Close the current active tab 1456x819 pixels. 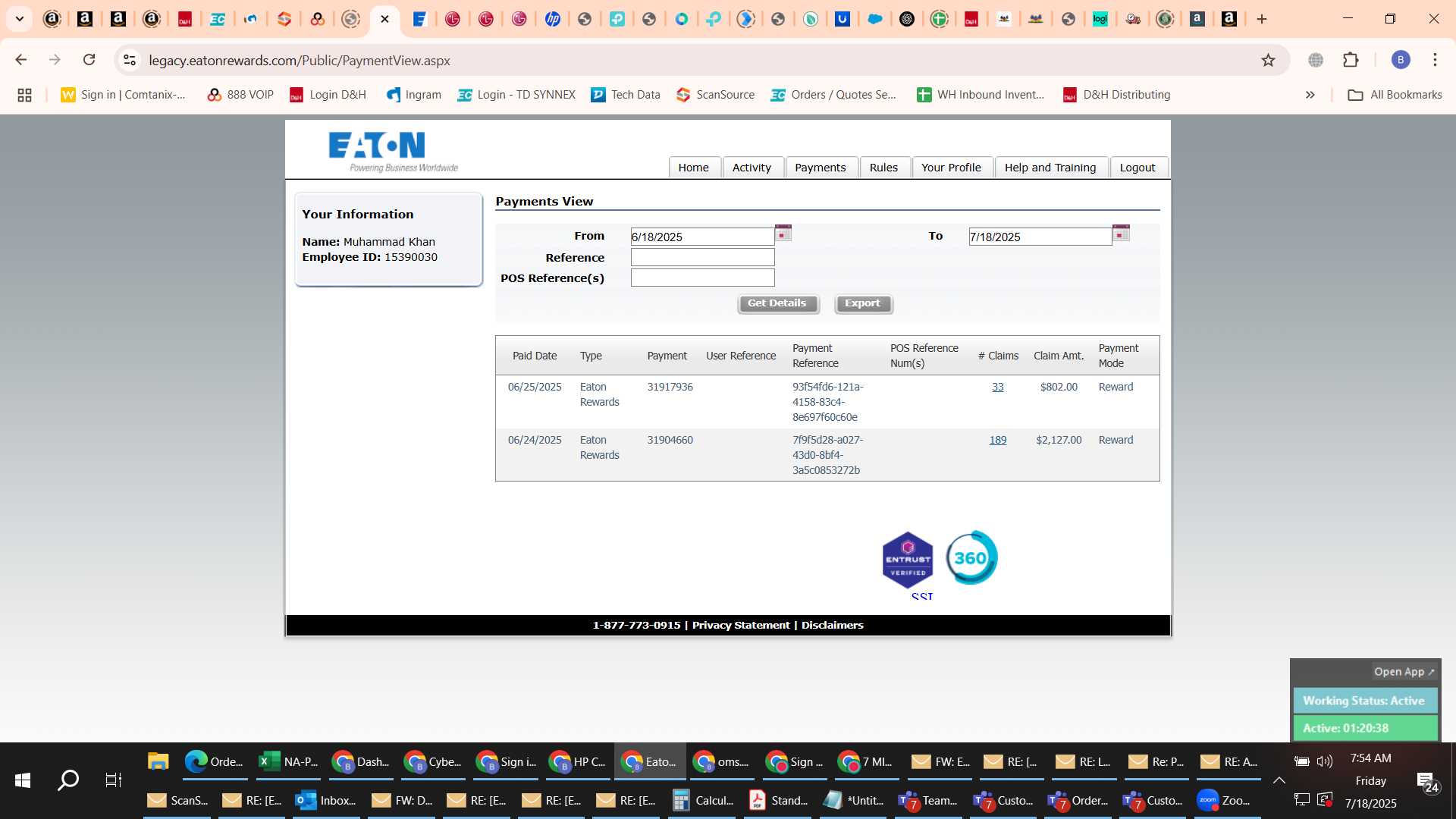coord(384,19)
